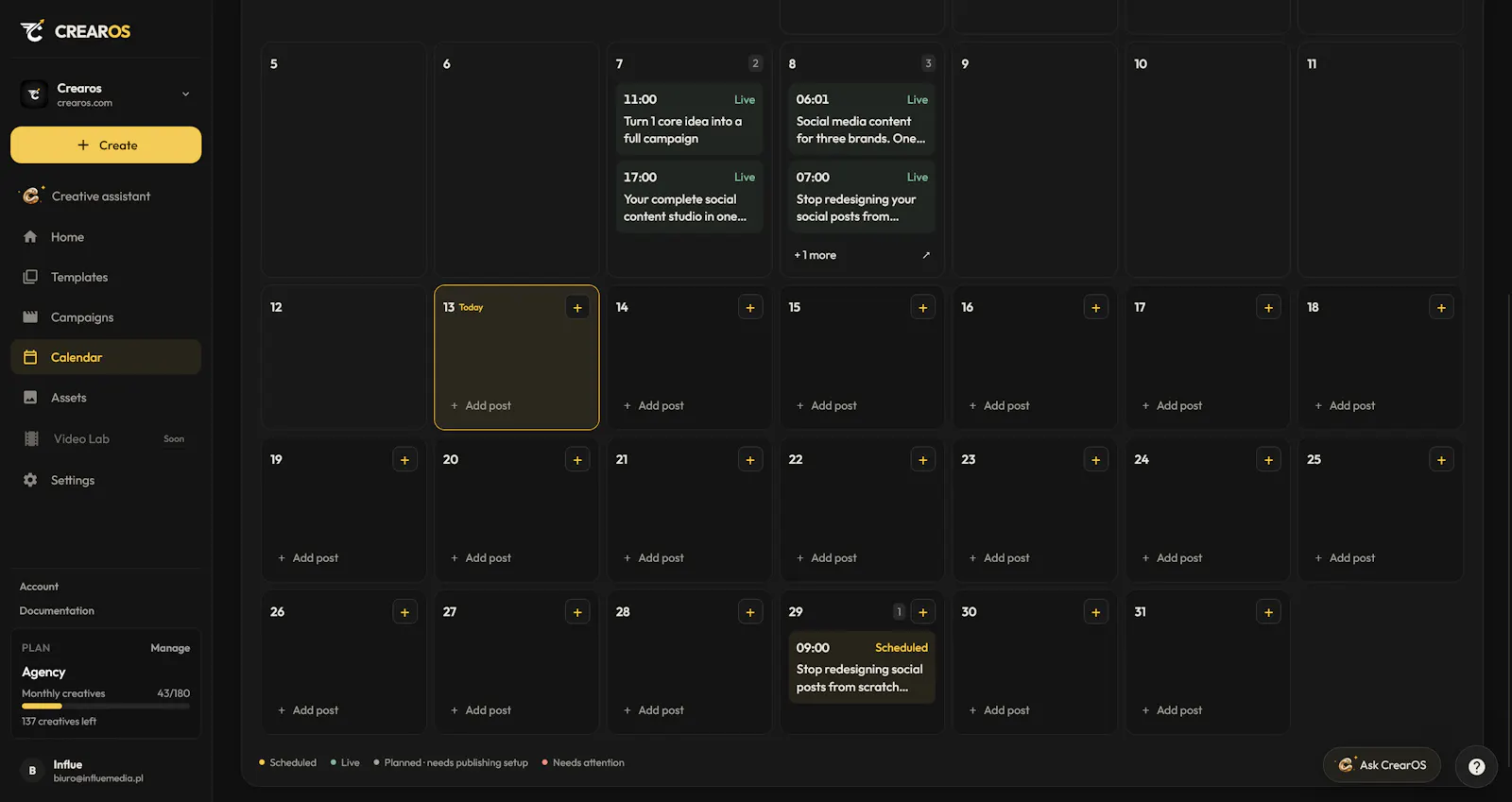Click plus icon on day 18
Image resolution: width=1512 pixels, height=802 pixels.
[1441, 308]
